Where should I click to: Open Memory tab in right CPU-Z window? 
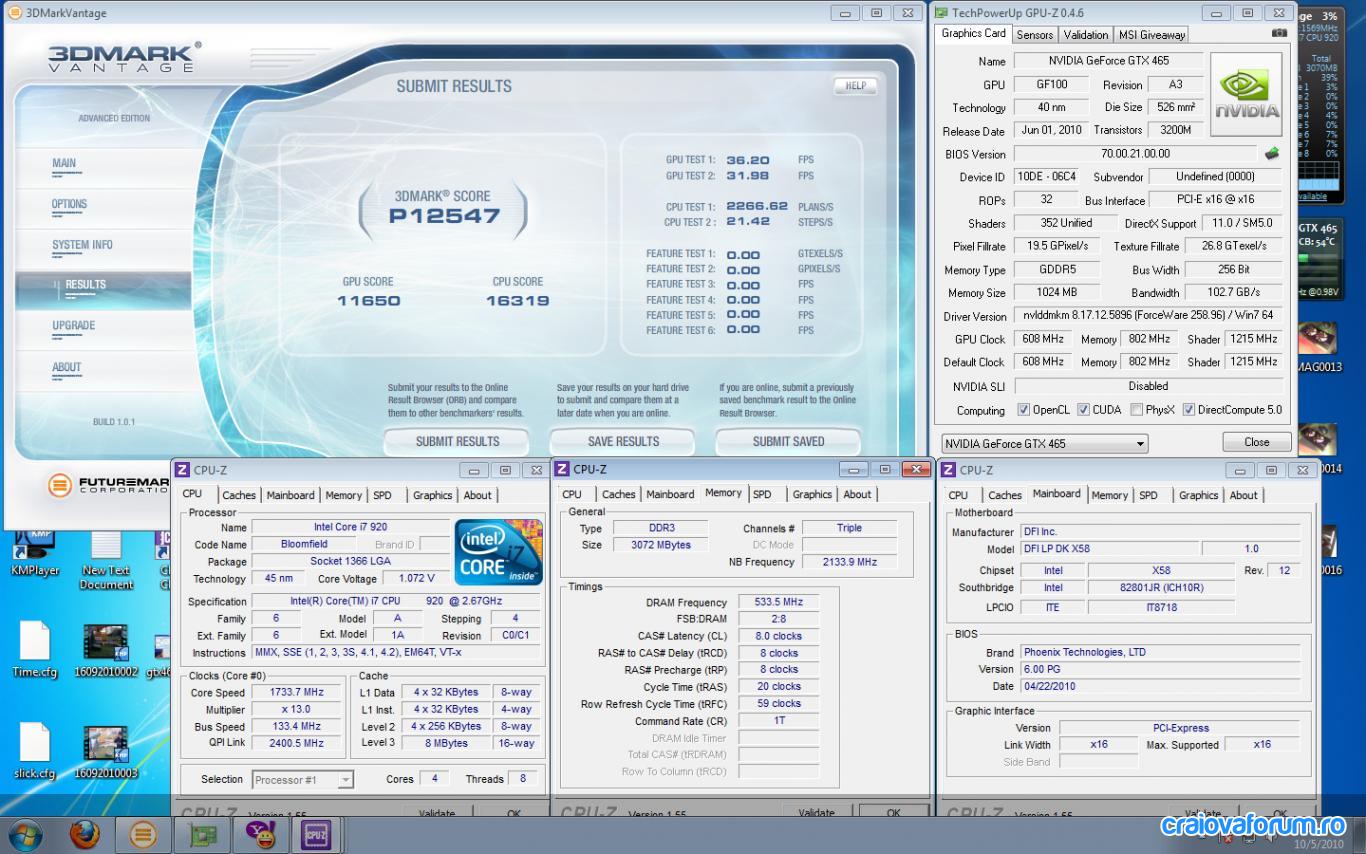pyautogui.click(x=1110, y=495)
